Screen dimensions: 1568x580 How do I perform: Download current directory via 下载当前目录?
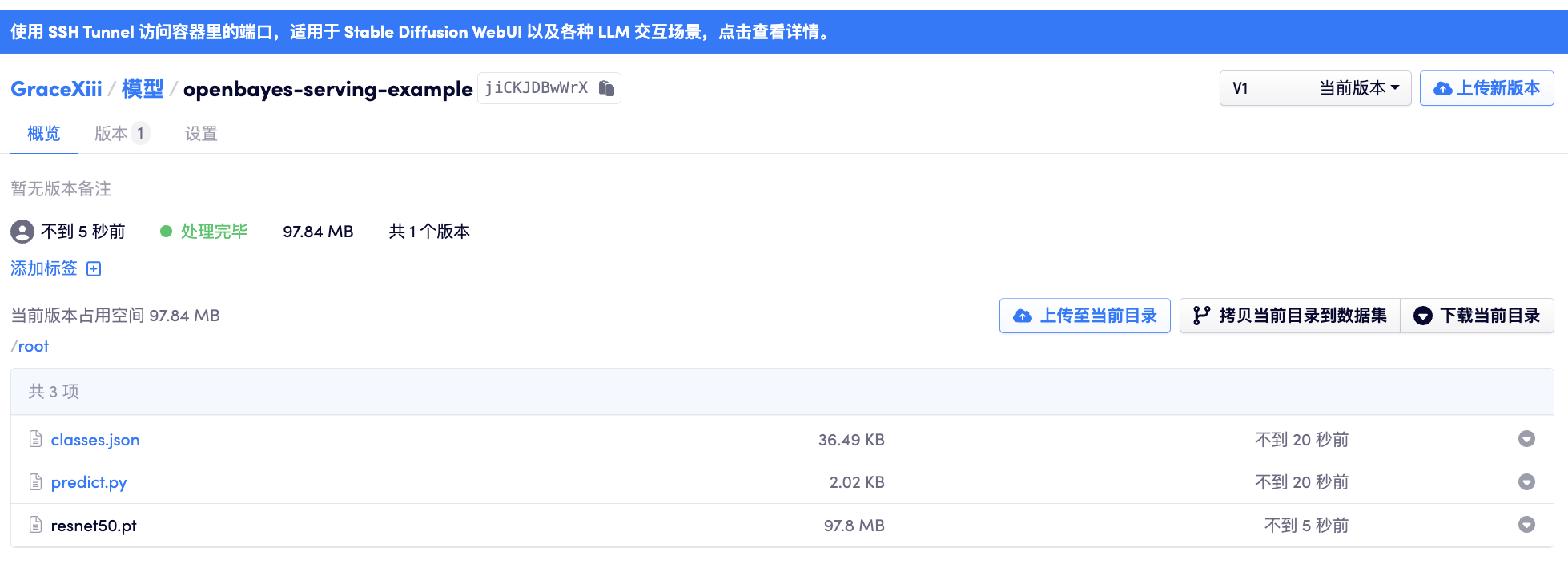(x=1477, y=316)
